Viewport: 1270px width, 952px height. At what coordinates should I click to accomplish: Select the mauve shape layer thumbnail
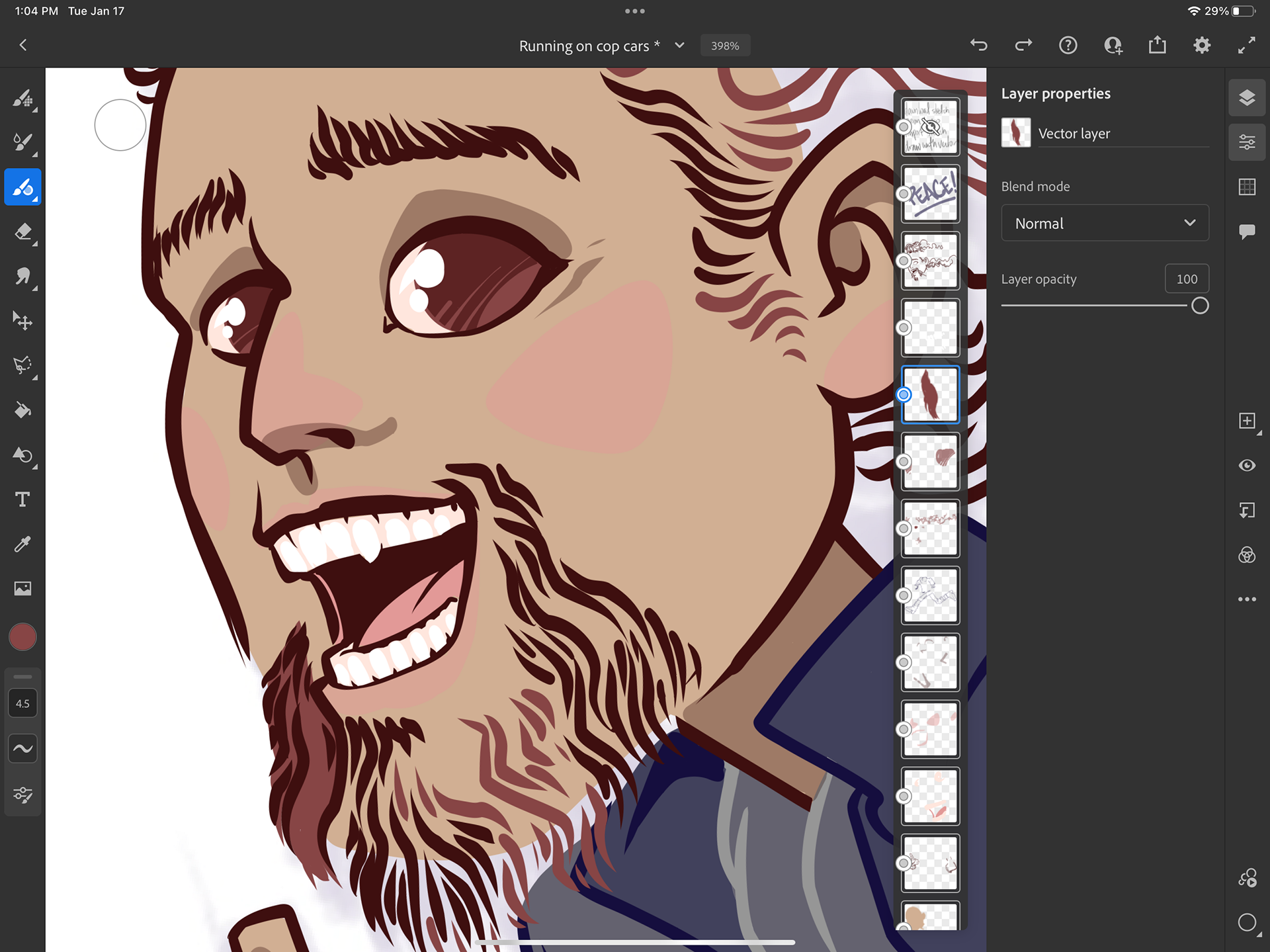click(930, 461)
